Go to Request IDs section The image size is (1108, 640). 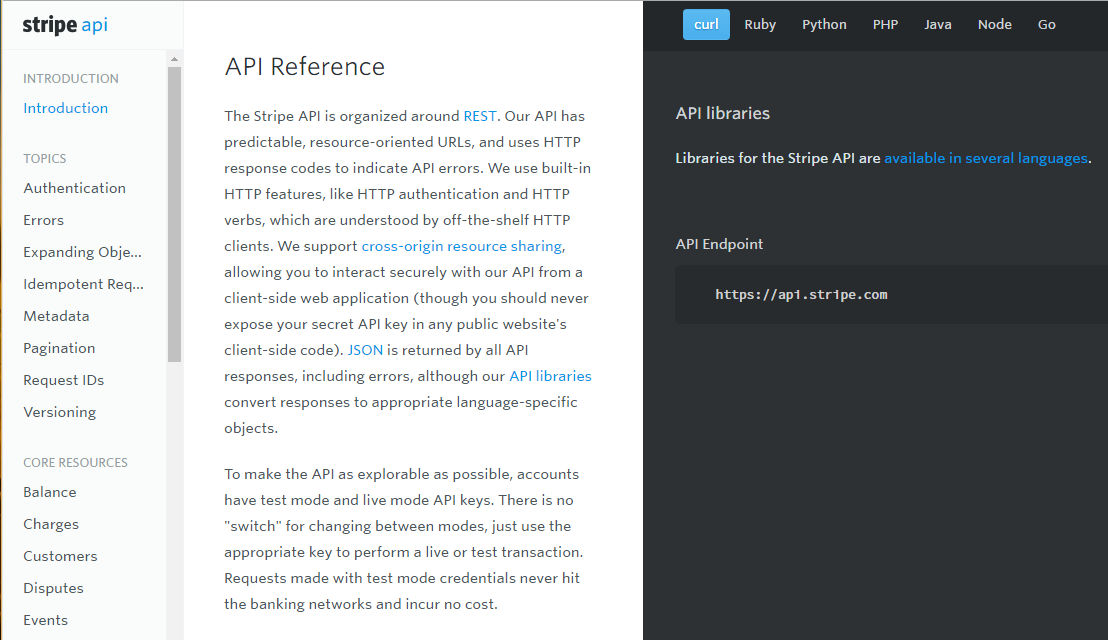pos(64,380)
